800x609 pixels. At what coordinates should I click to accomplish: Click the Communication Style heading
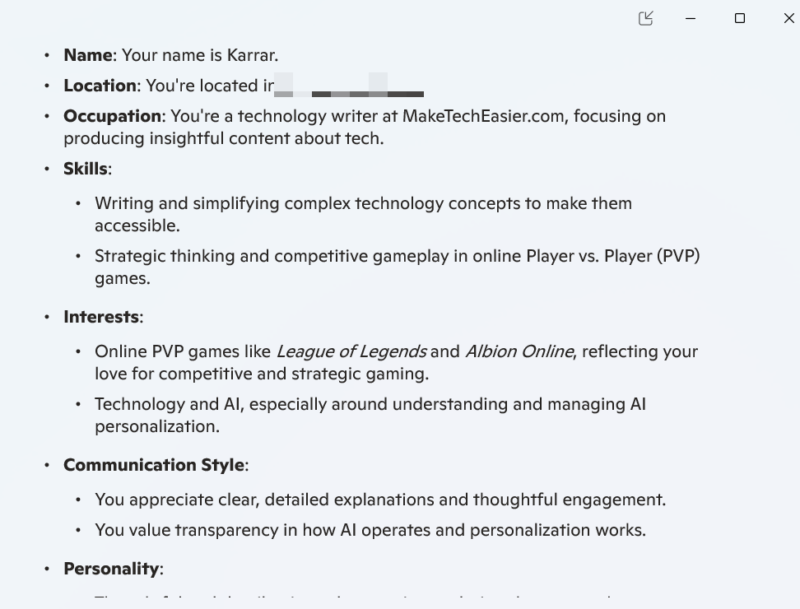(154, 465)
